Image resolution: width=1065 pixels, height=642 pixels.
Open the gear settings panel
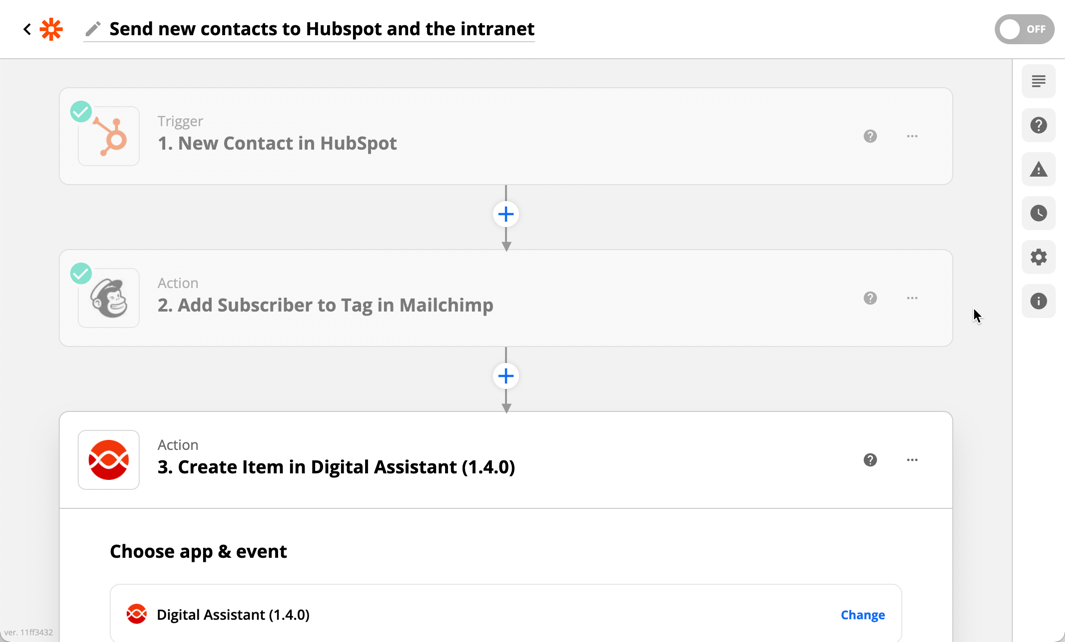pyautogui.click(x=1039, y=257)
